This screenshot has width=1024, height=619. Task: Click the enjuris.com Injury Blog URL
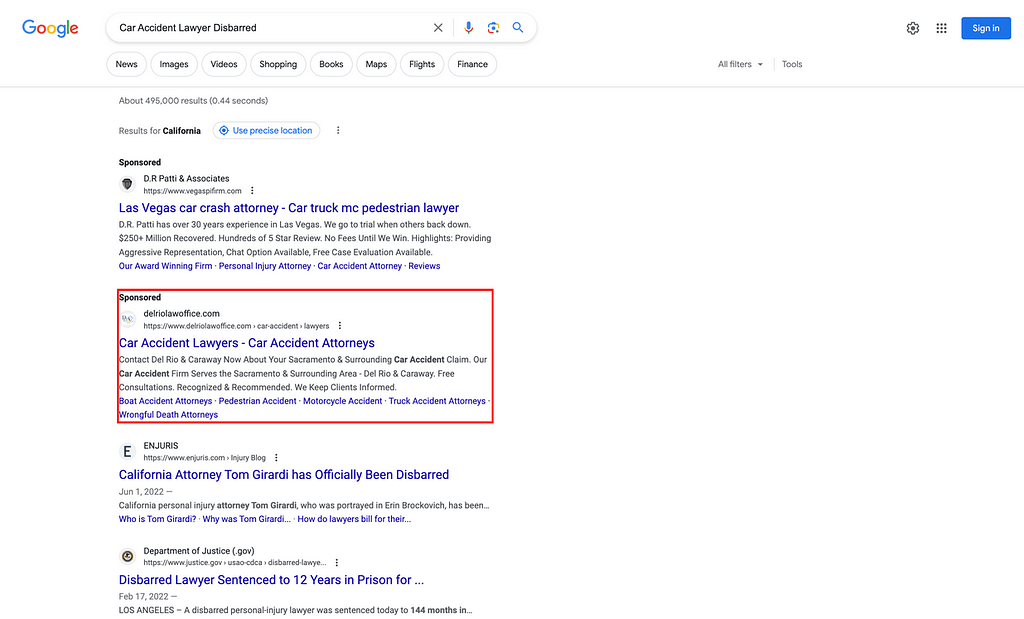204,458
